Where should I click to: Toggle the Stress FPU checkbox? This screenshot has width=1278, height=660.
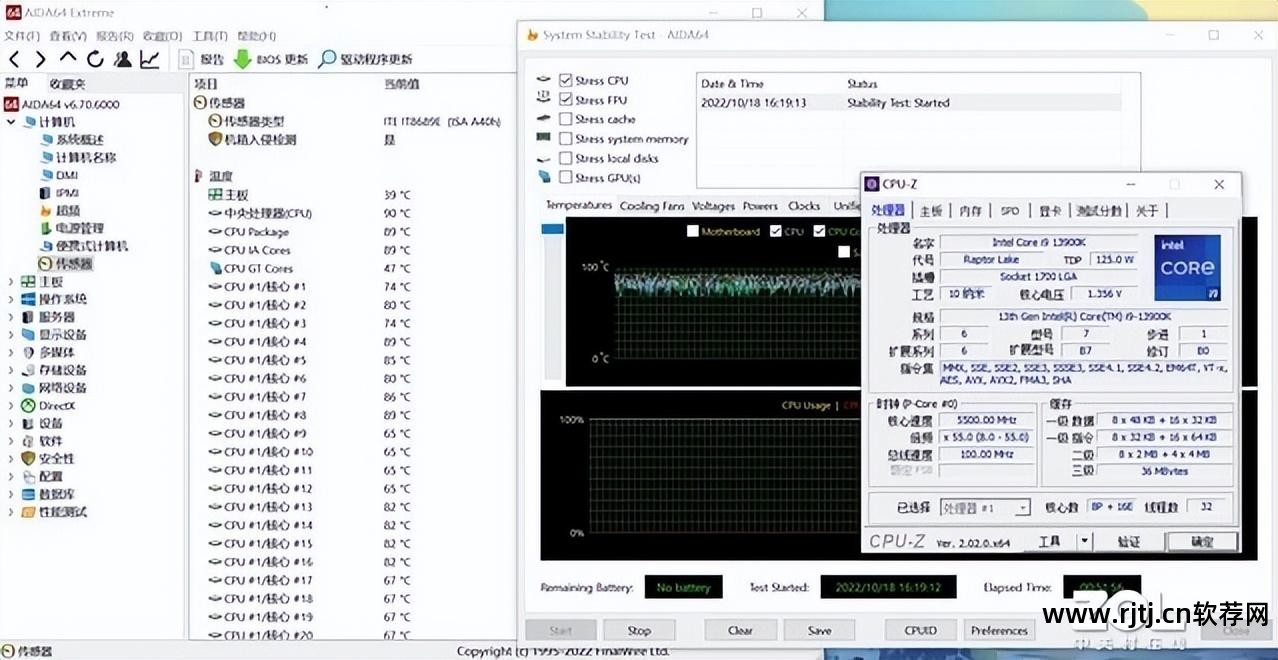pos(566,100)
